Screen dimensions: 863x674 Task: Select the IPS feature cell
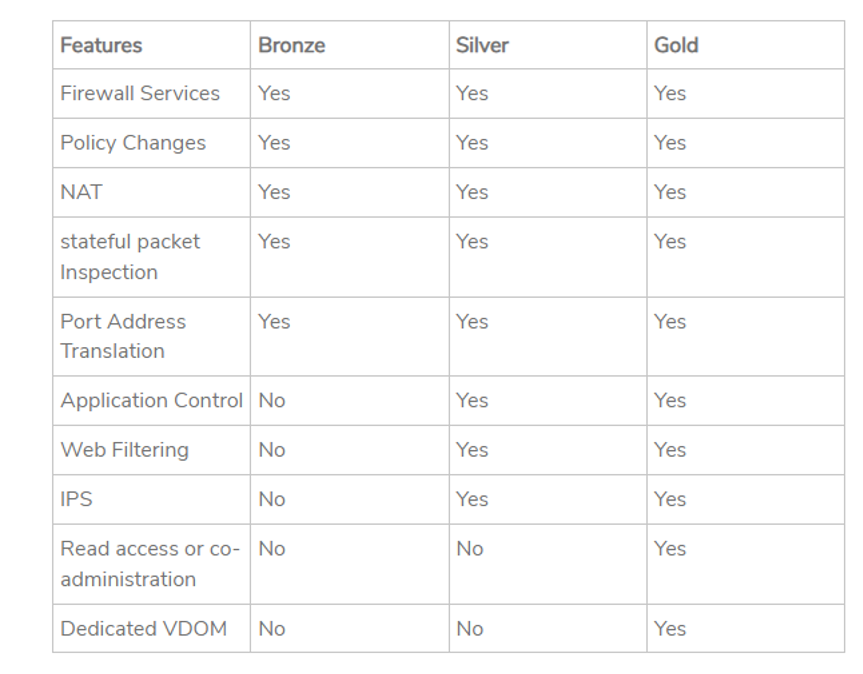(76, 499)
